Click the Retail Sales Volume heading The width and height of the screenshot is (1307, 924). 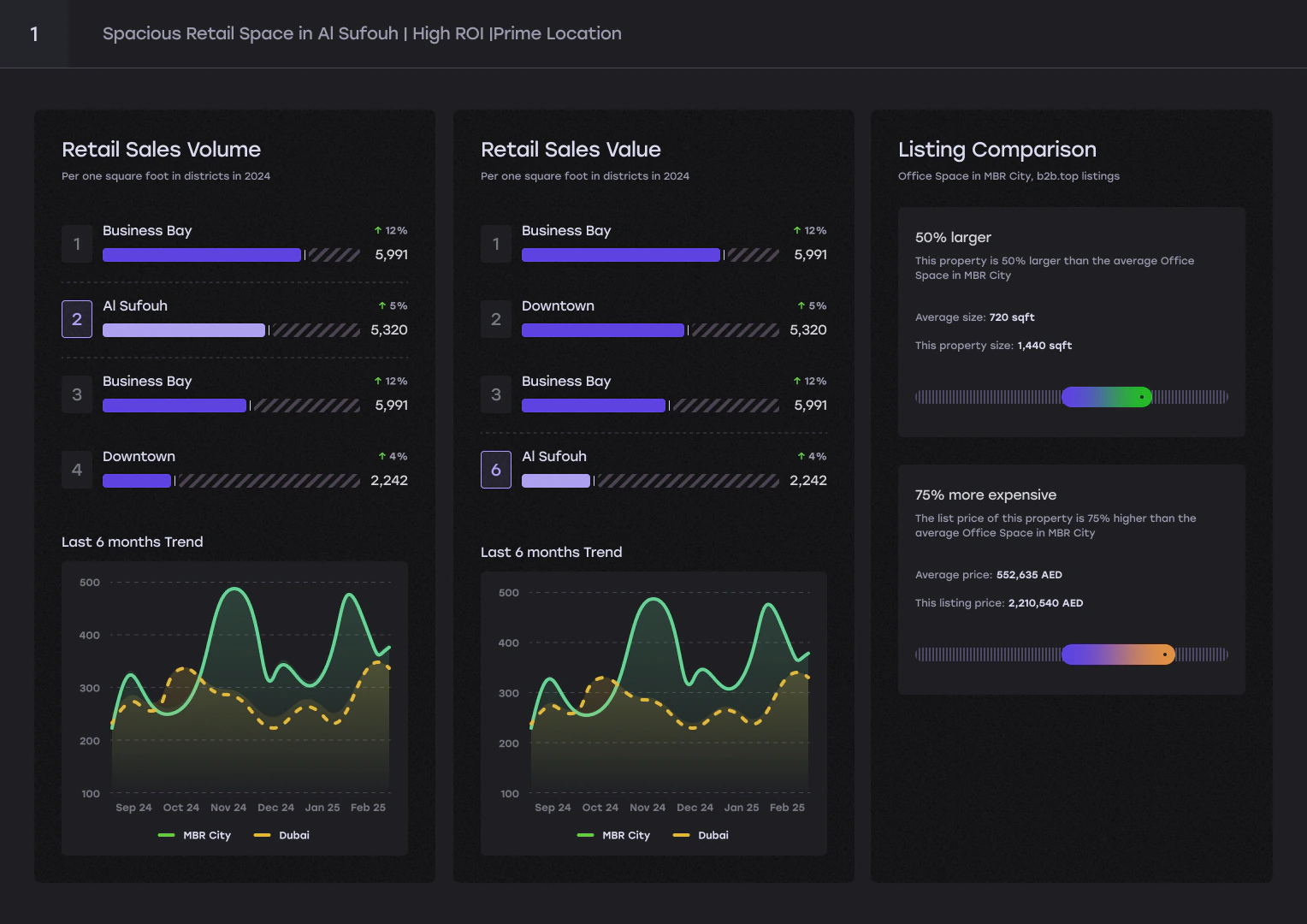click(x=161, y=150)
